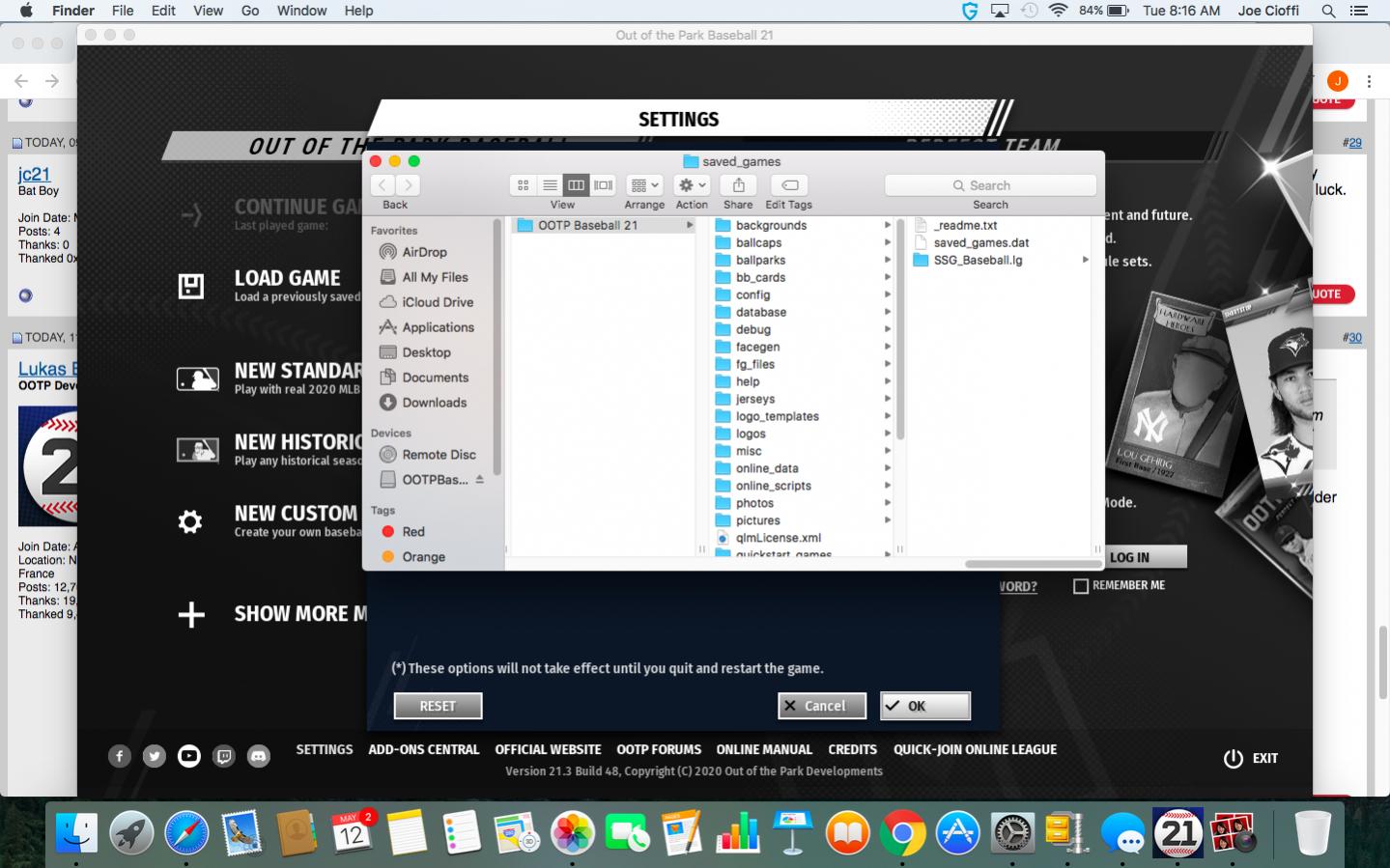
Task: Click the New Custom Game gear icon
Action: (190, 522)
